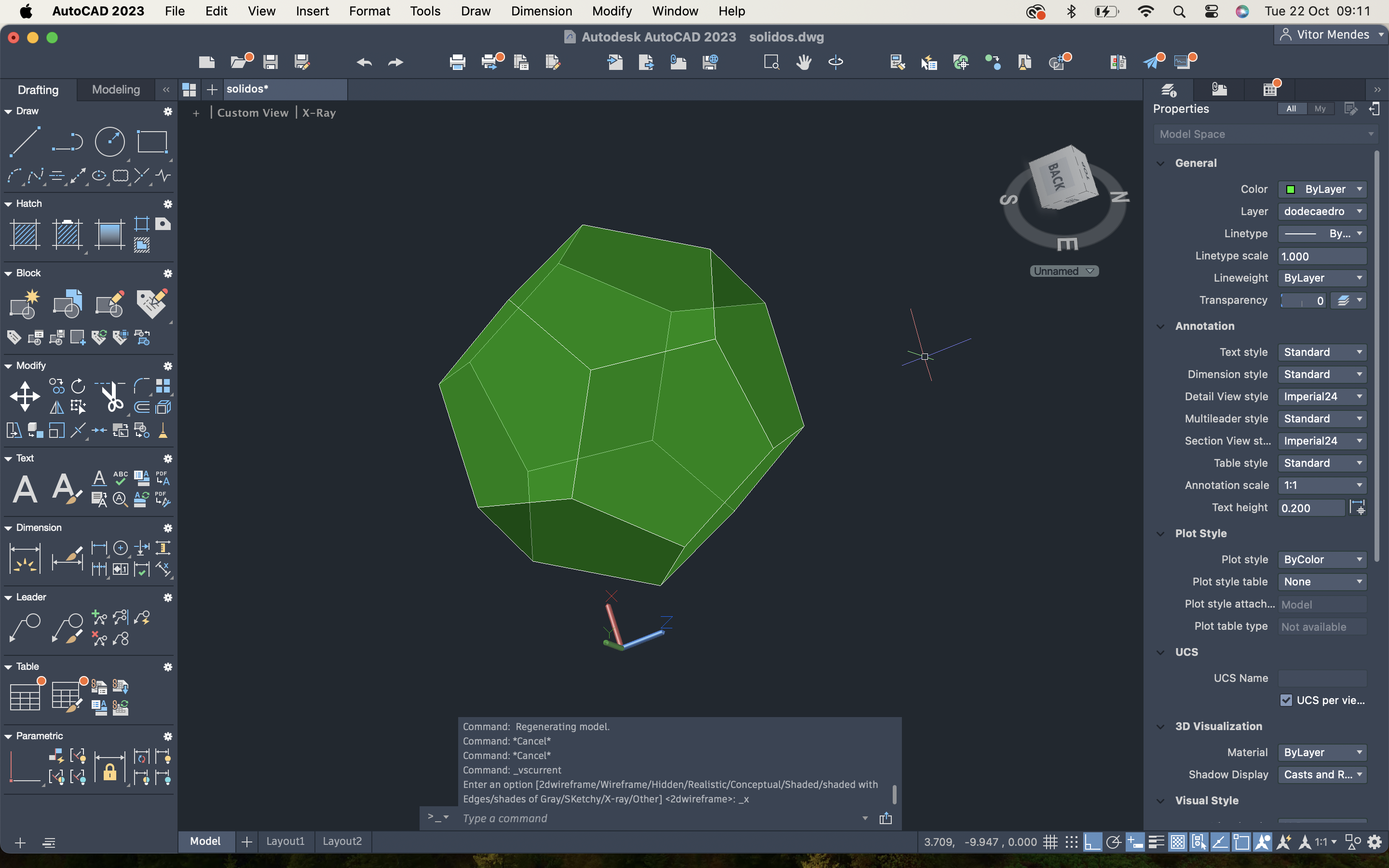Collapse the General properties section
This screenshot has height=868, width=1389.
(1160, 163)
